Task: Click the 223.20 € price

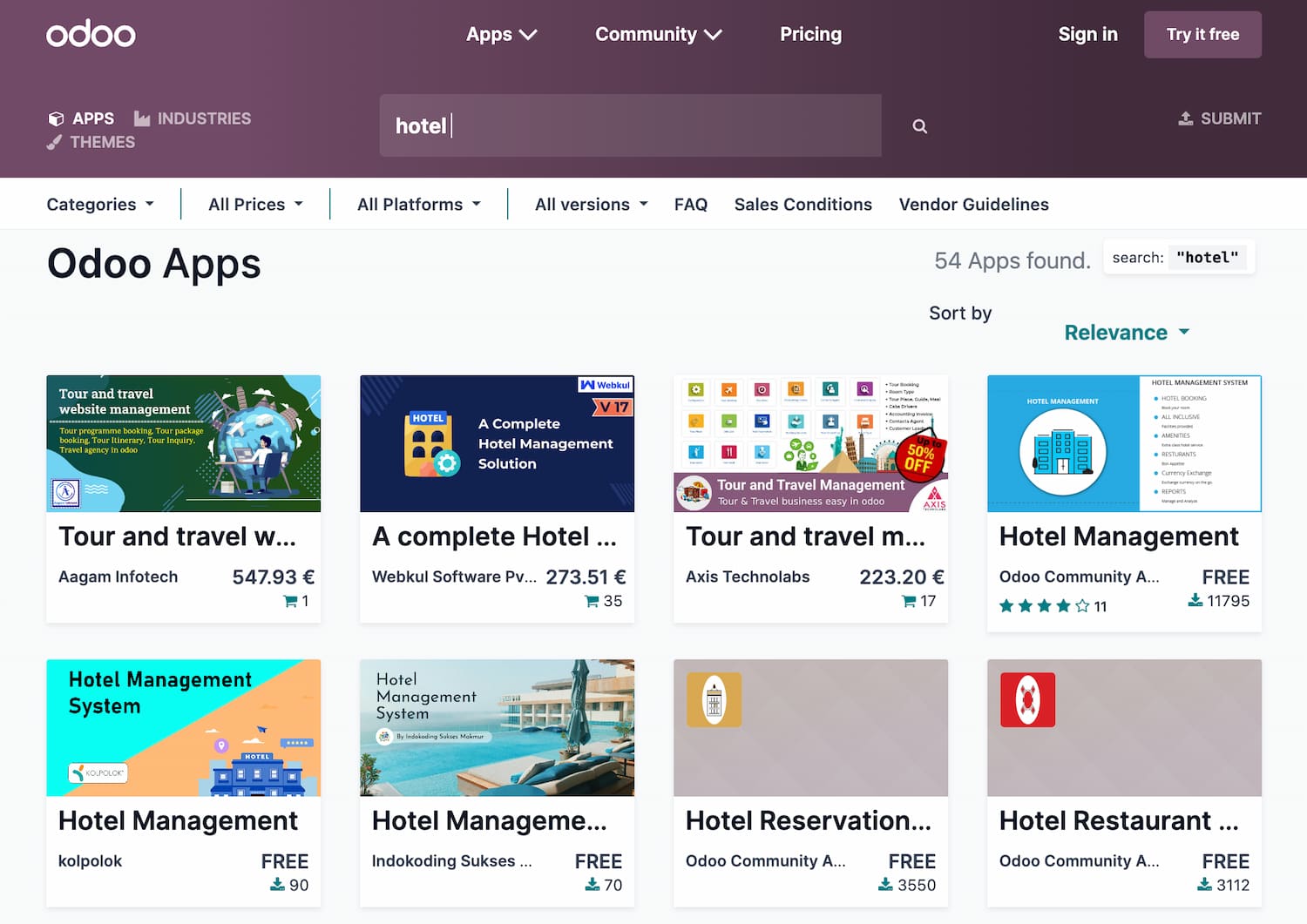Action: point(902,577)
